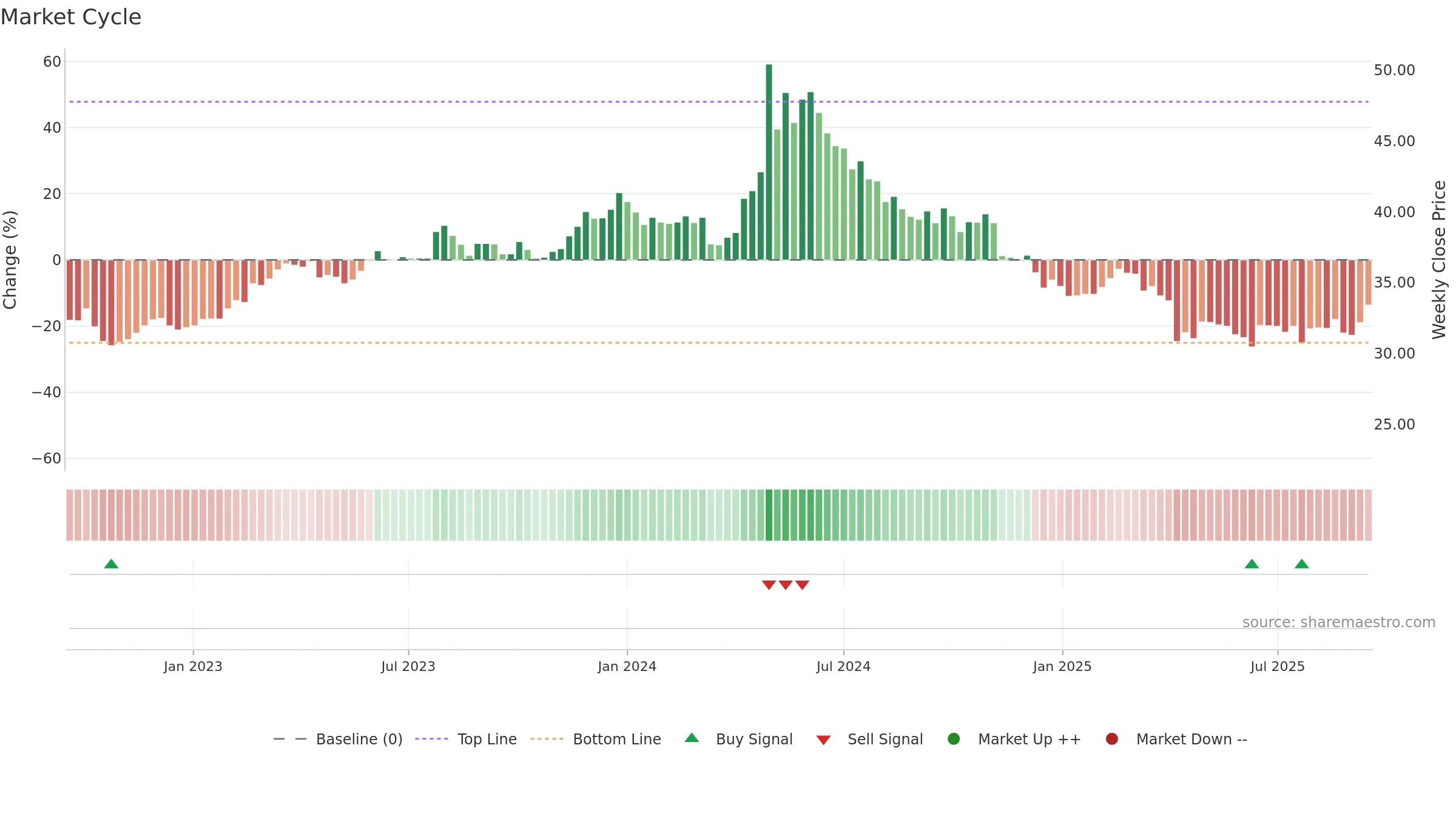1456x819 pixels.
Task: Click the 'Jan 2025' x-axis label
Action: point(1062,666)
